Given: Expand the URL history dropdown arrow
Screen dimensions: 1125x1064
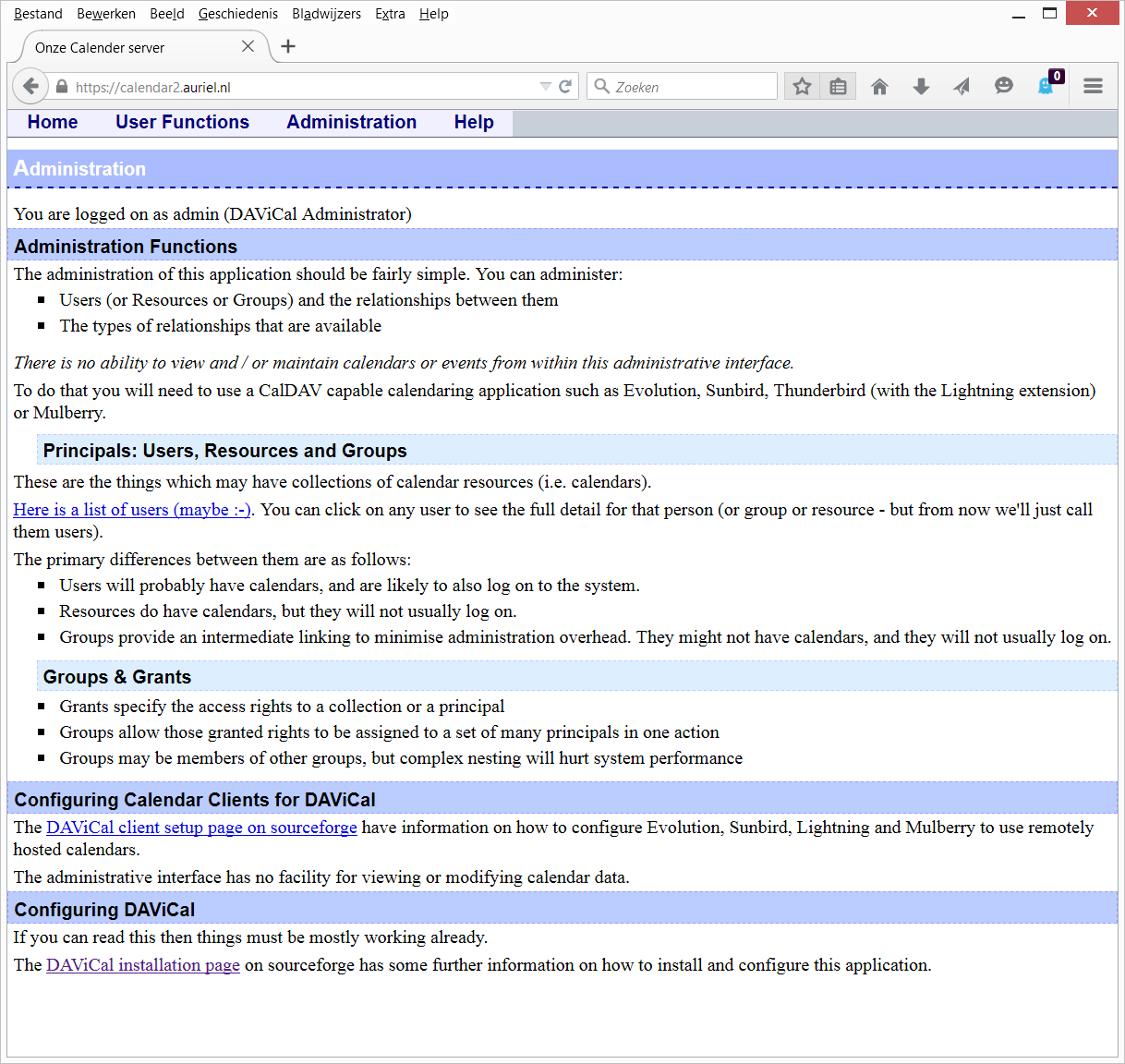Looking at the screenshot, I should (x=545, y=87).
